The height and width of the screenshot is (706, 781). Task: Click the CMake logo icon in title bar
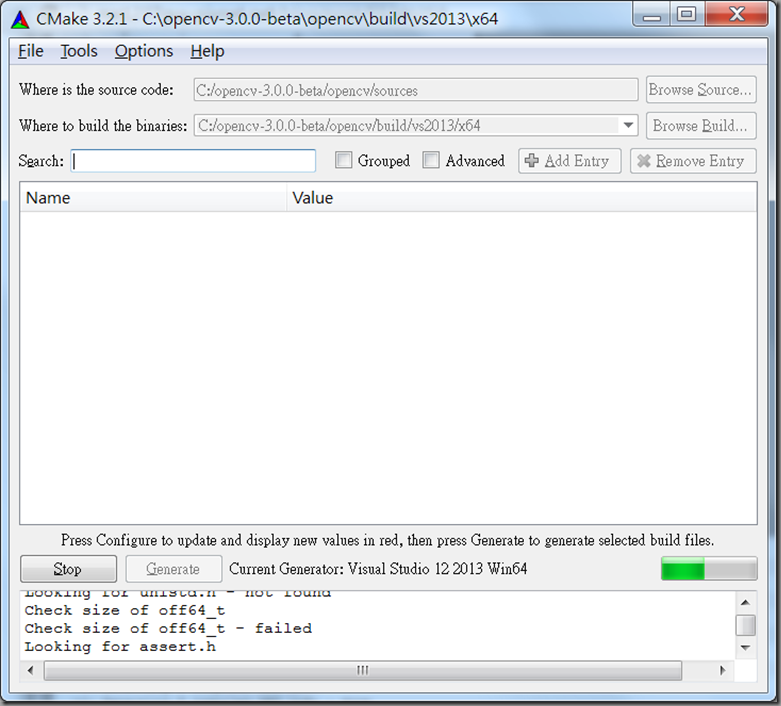click(x=20, y=19)
